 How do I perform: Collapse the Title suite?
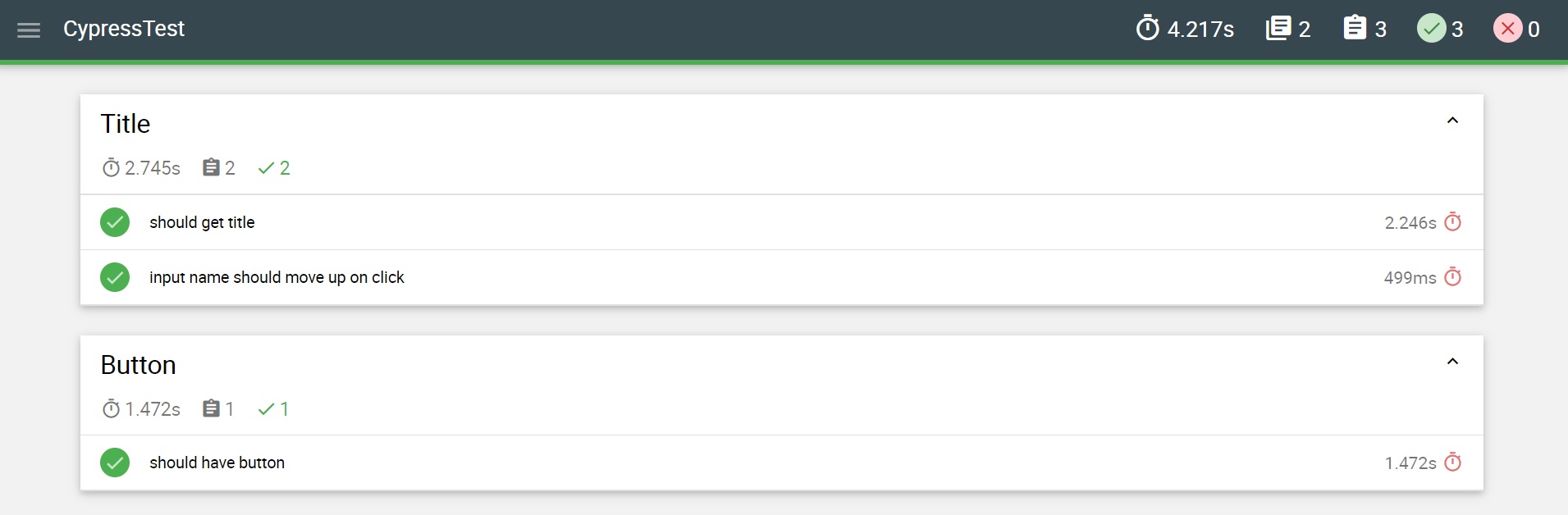coord(1452,121)
